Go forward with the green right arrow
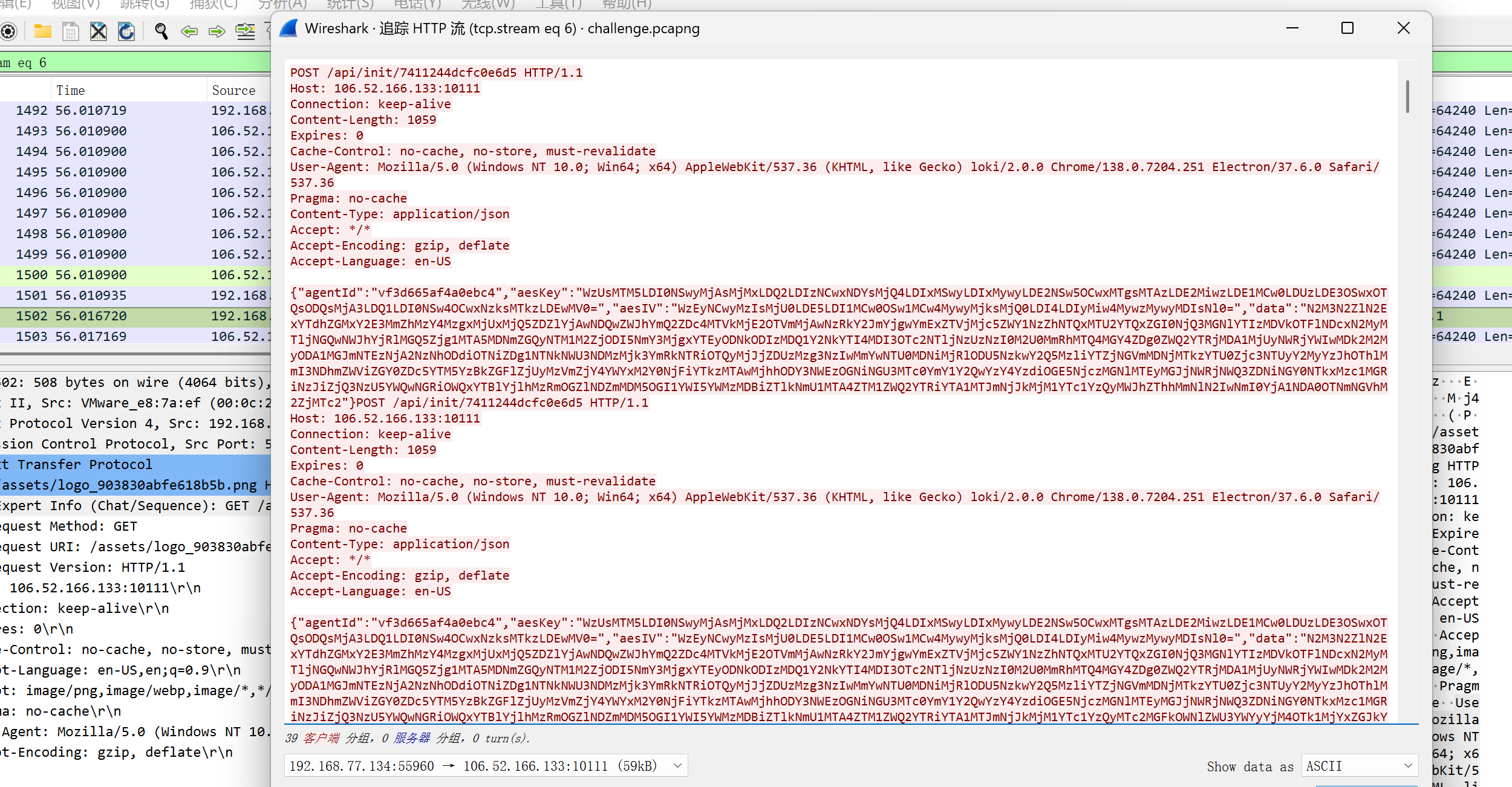The width and height of the screenshot is (1512, 787). coord(217,31)
